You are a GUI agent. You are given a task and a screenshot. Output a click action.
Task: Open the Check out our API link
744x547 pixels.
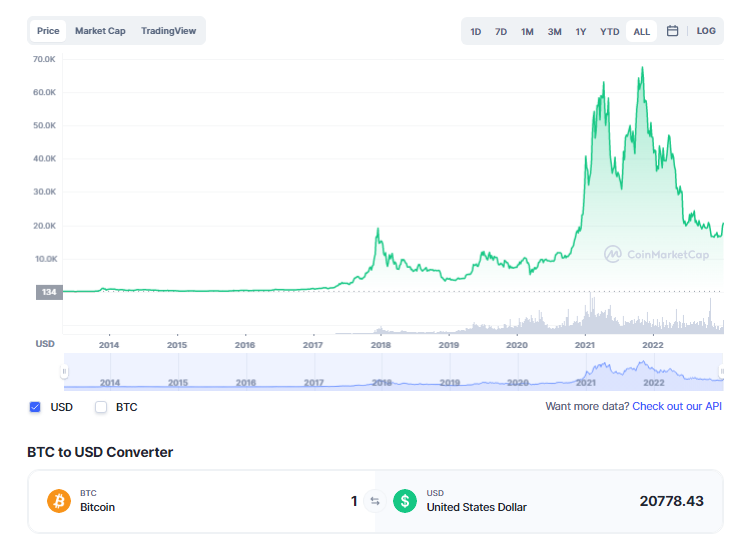click(x=677, y=407)
